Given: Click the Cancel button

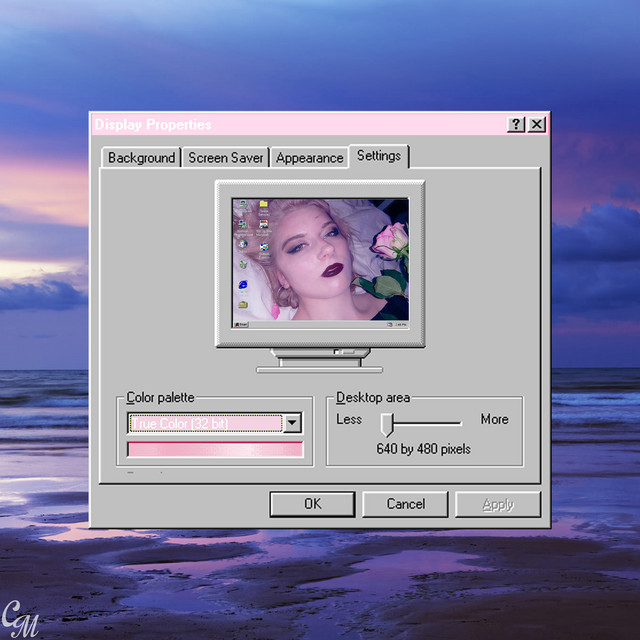Looking at the screenshot, I should 405,504.
